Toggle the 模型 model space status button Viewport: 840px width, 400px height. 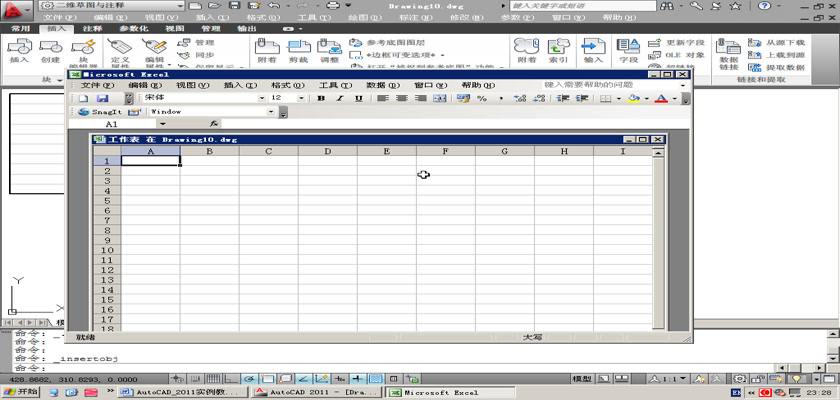pyautogui.click(x=582, y=379)
